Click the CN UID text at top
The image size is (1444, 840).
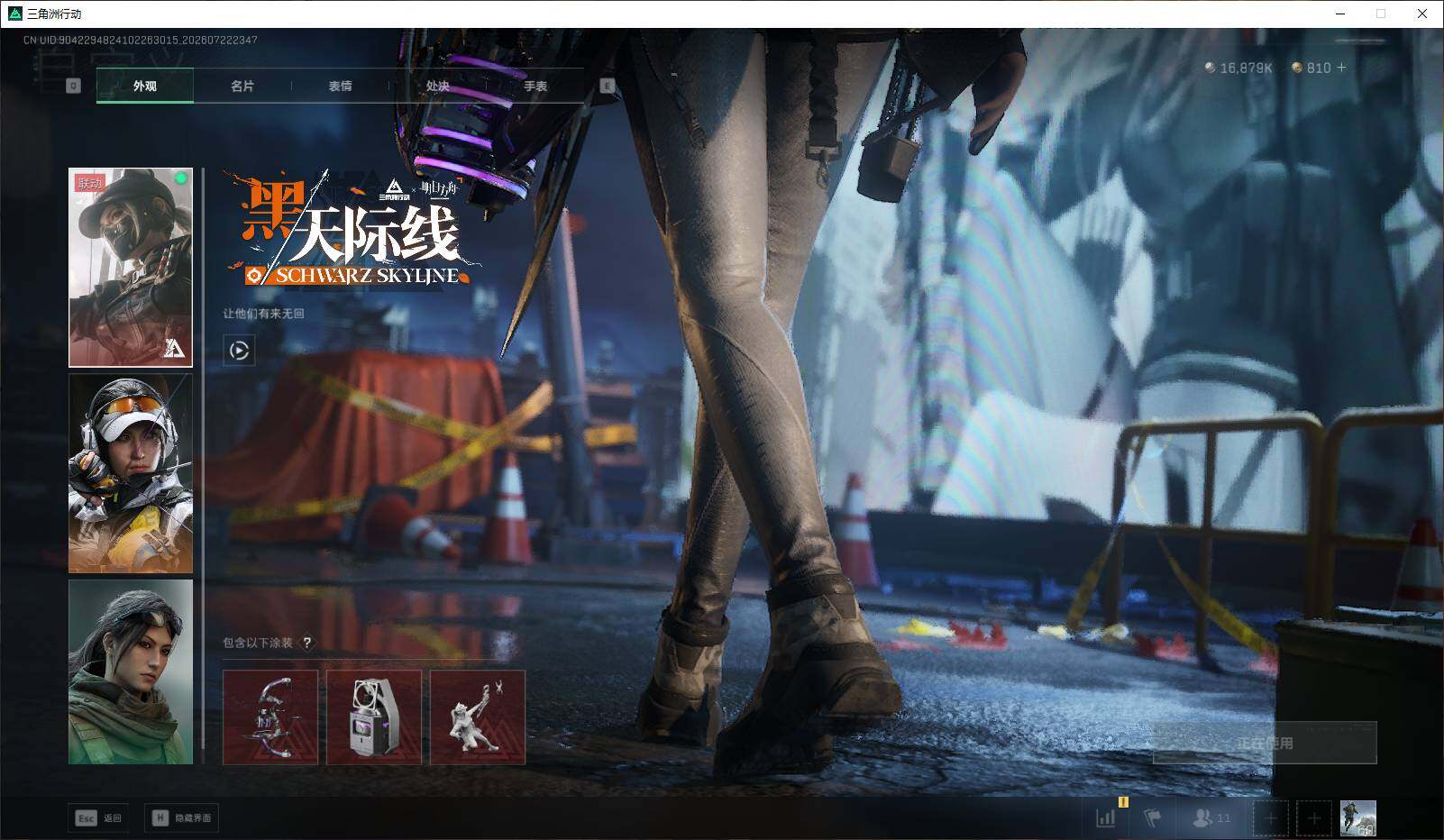pyautogui.click(x=141, y=40)
